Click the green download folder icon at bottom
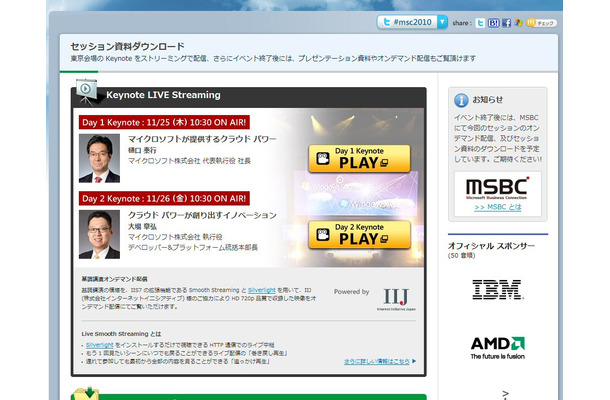Viewport: 610px width, 400px height. pos(86,393)
